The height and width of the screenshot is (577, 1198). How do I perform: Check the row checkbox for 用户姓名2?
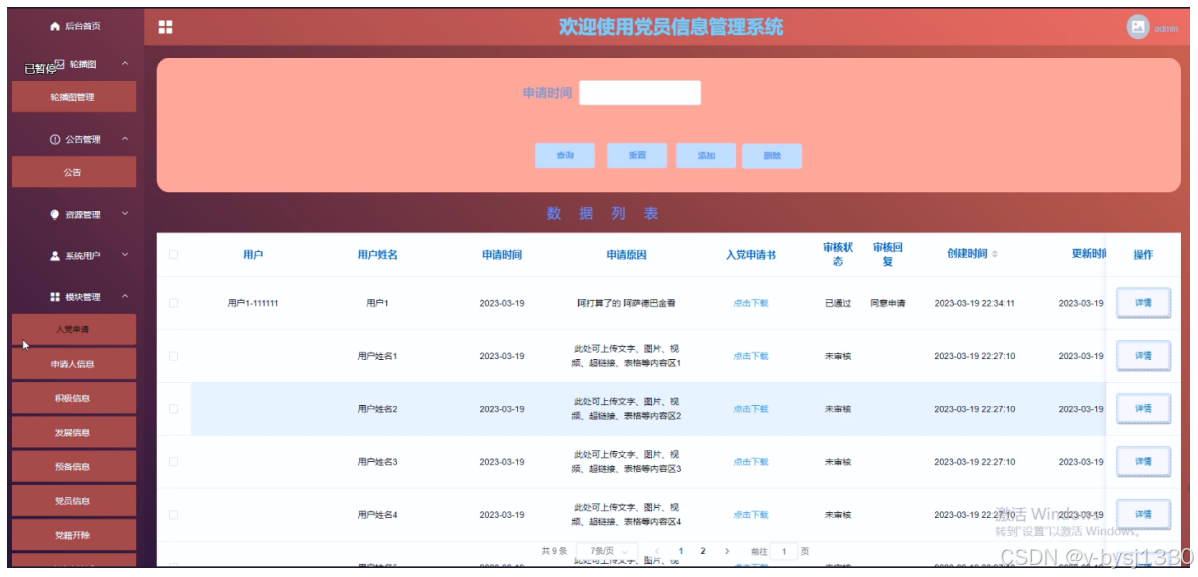point(173,409)
